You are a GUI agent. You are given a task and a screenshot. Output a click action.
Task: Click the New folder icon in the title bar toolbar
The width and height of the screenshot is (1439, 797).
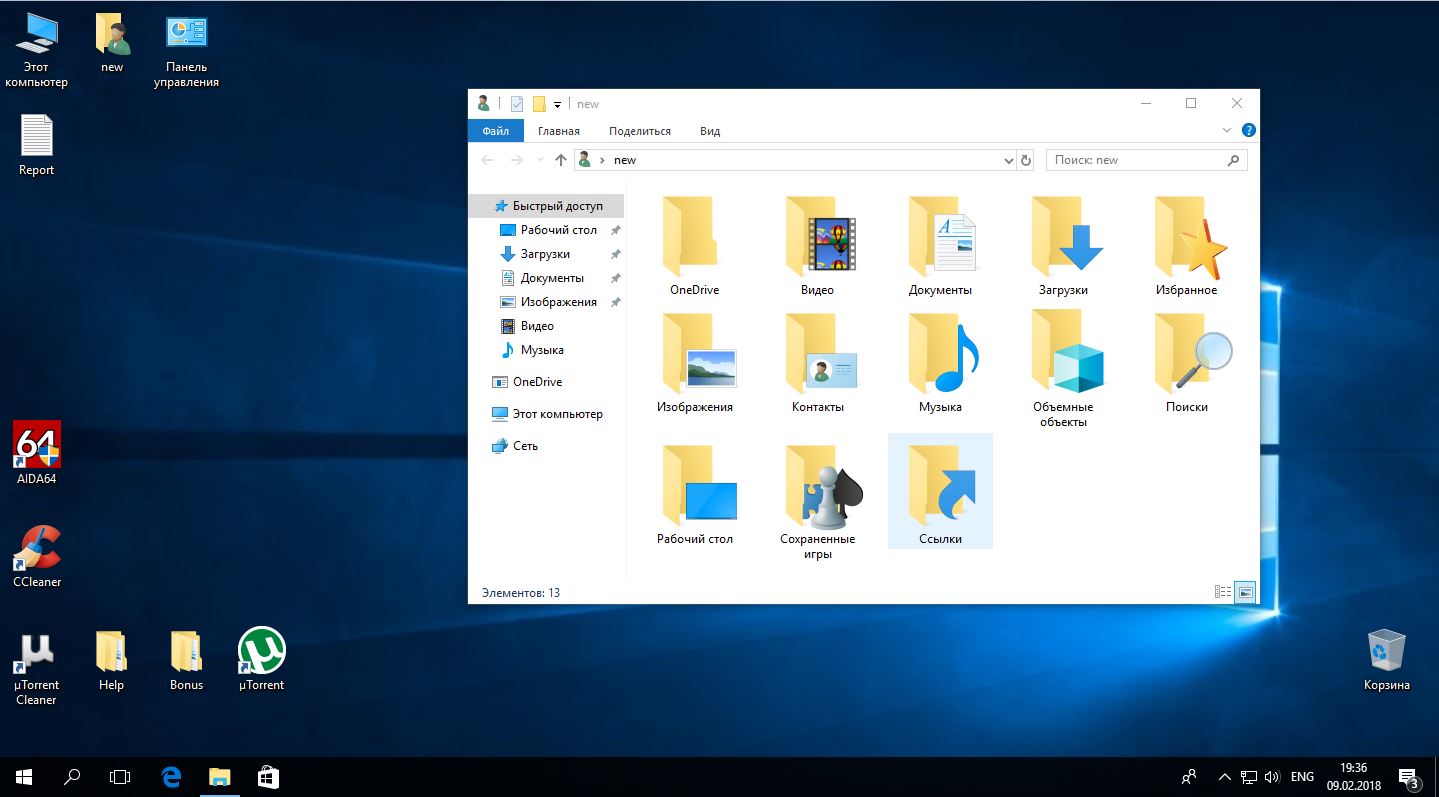(x=539, y=104)
